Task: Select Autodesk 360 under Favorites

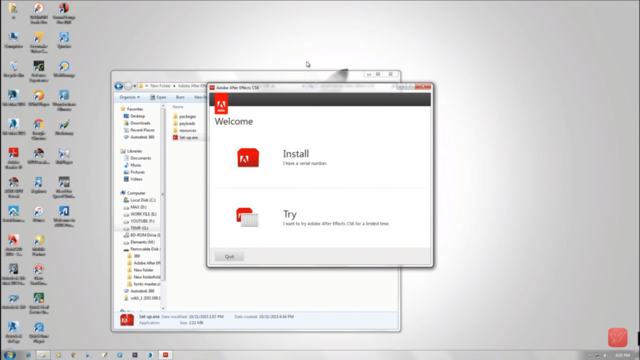Action: pyautogui.click(x=139, y=137)
